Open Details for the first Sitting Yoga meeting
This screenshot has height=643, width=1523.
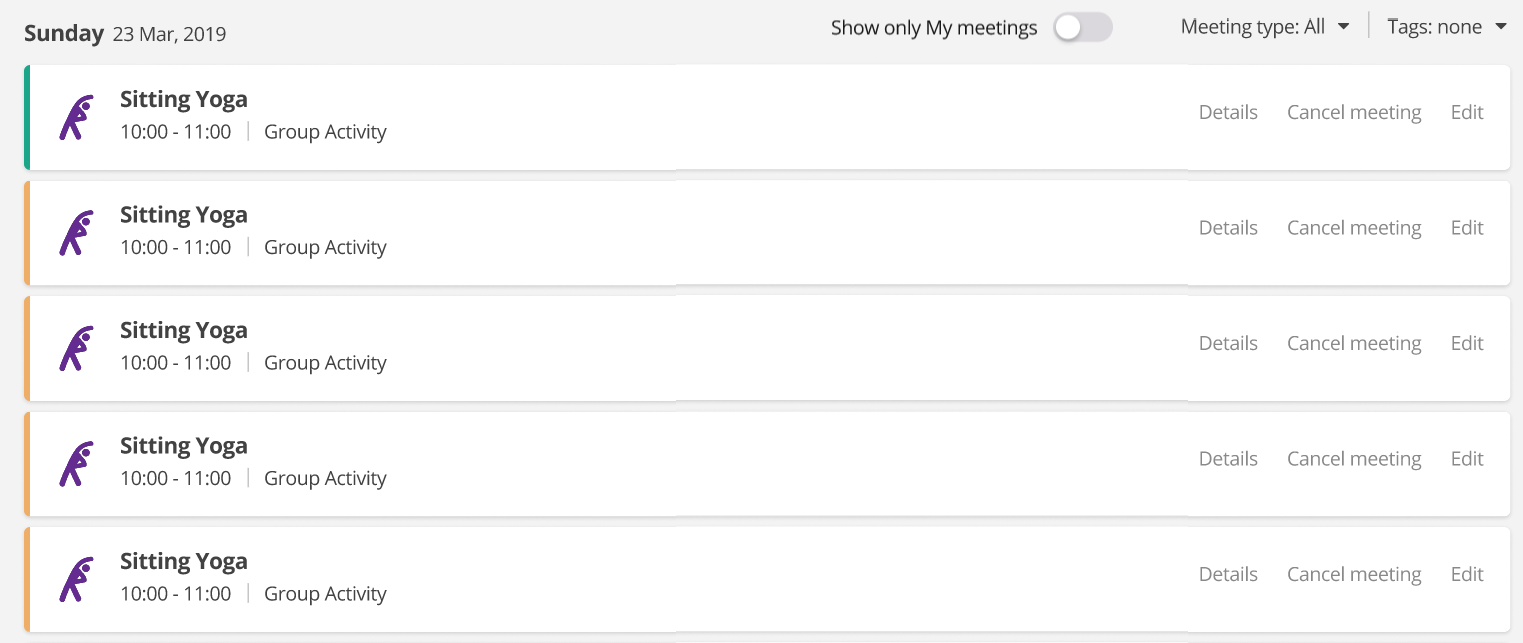point(1228,113)
